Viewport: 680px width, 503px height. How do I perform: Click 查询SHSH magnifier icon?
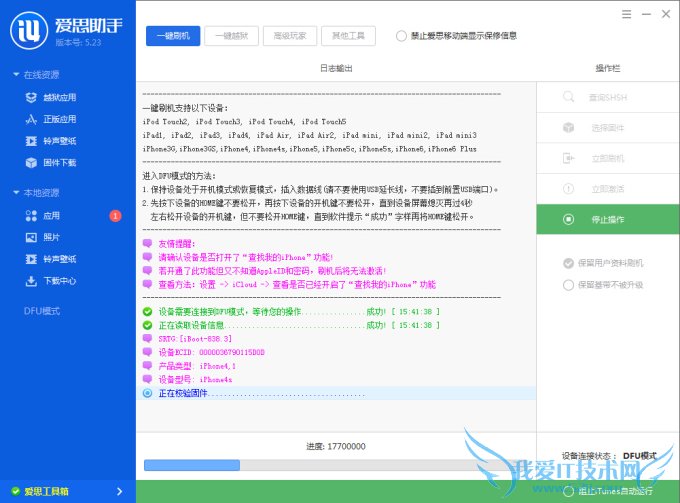(568, 97)
